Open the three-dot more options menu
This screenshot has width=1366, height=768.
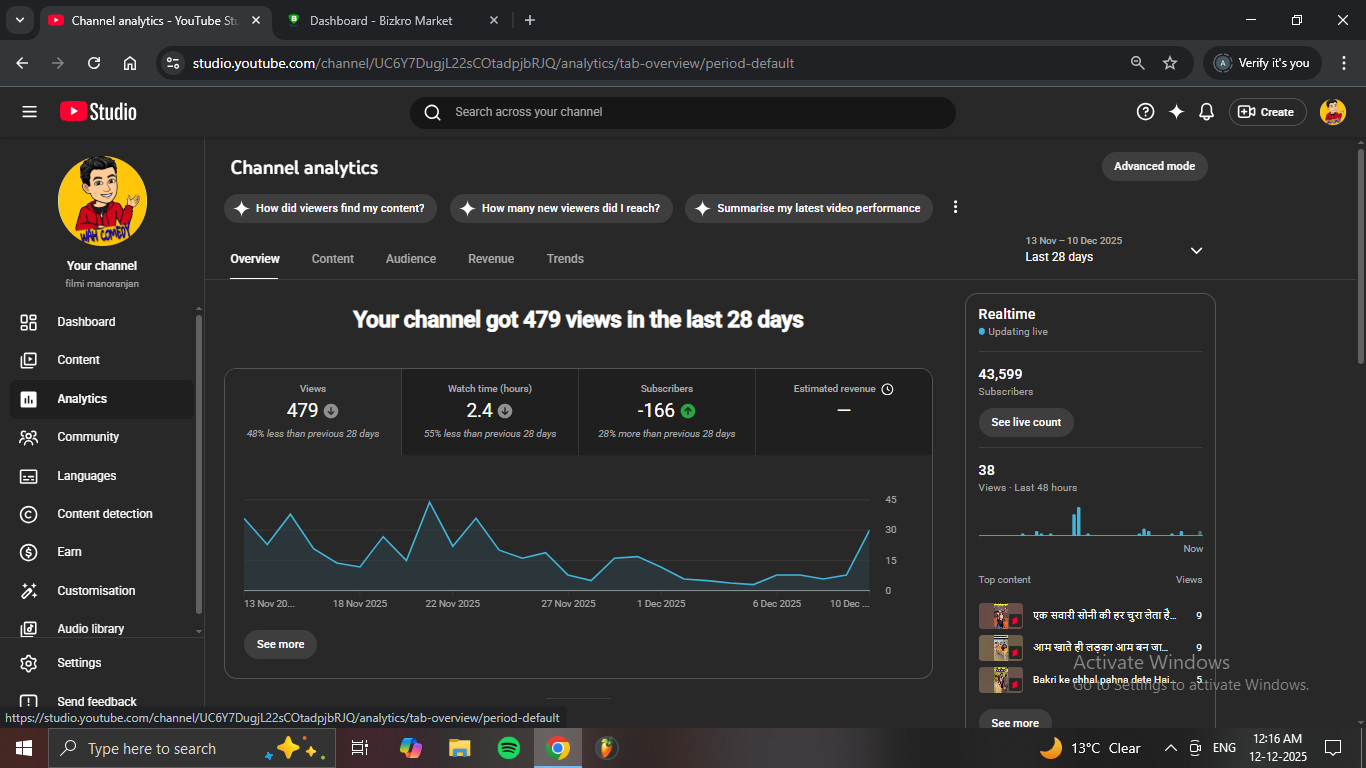click(955, 207)
